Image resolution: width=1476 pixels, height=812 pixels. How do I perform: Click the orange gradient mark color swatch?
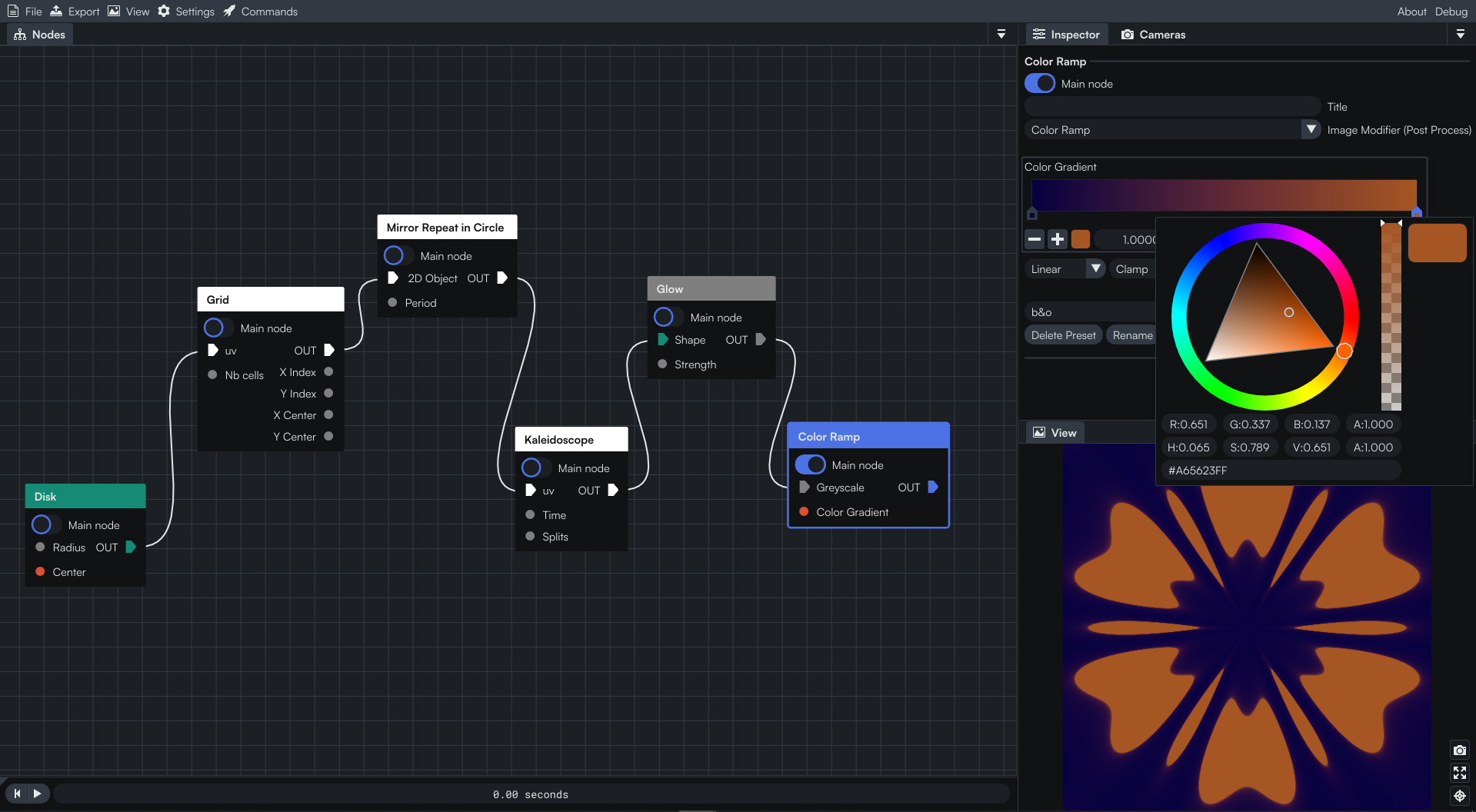click(x=1081, y=239)
